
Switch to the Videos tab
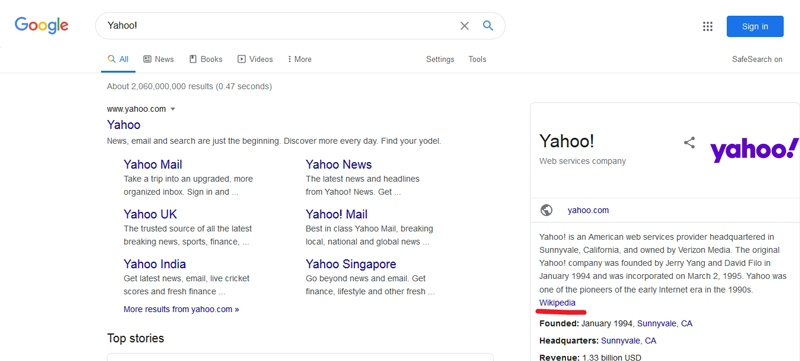255,59
